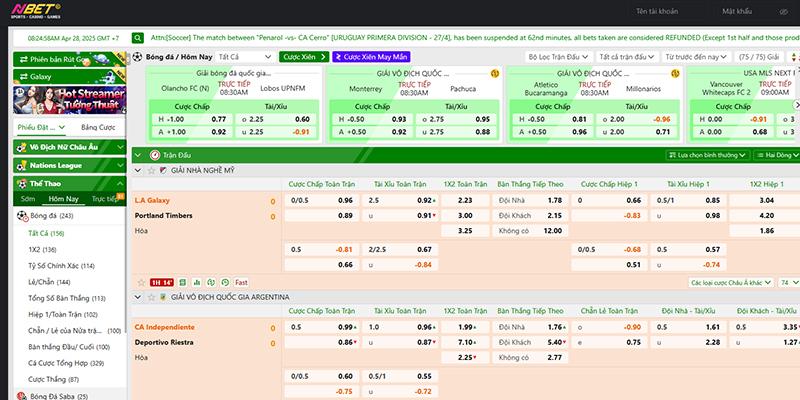Open Từ trước đến nay dropdown
800x400 pixels.
696,57
